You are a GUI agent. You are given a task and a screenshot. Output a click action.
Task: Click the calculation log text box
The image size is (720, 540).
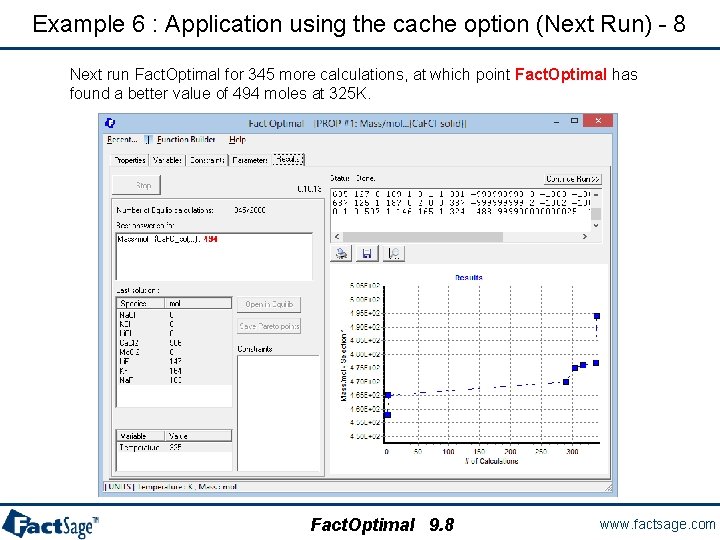(461, 209)
